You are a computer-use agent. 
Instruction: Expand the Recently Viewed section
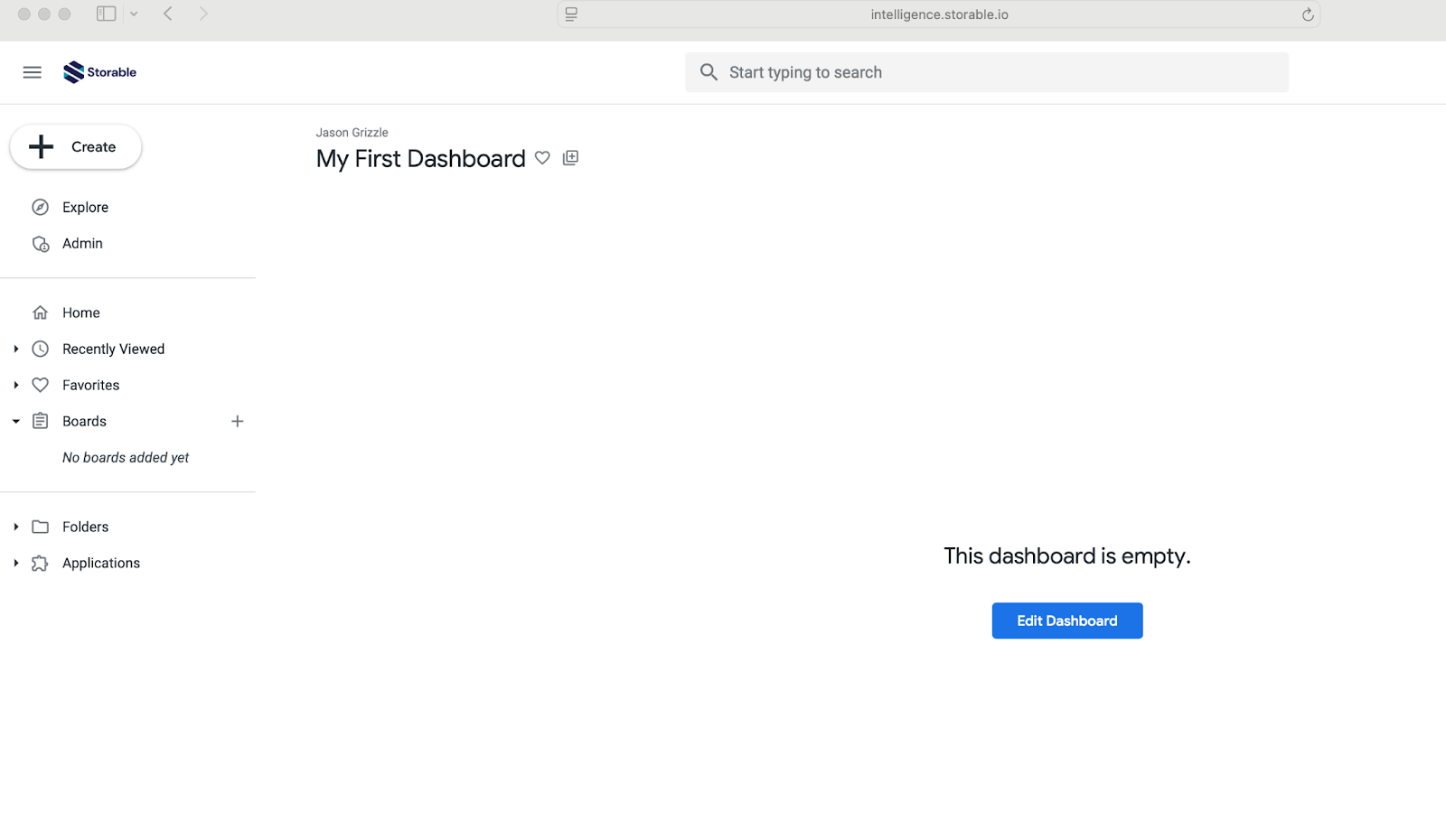16,349
